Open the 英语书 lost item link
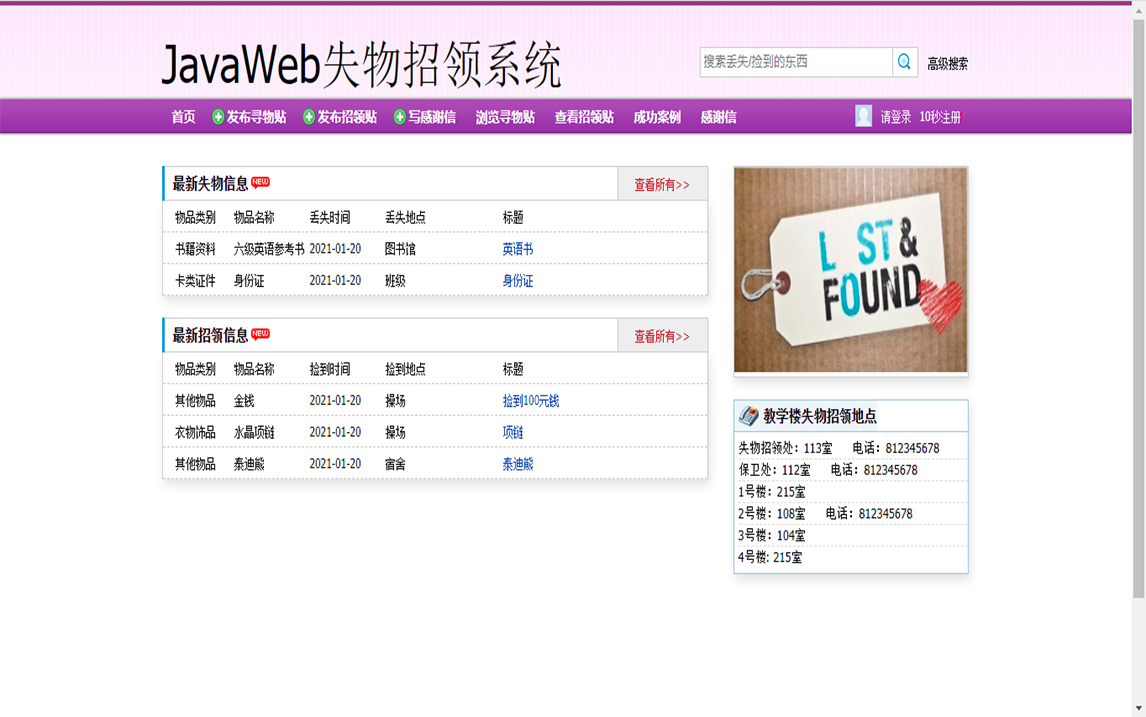The width and height of the screenshot is (1146, 717). coord(517,249)
